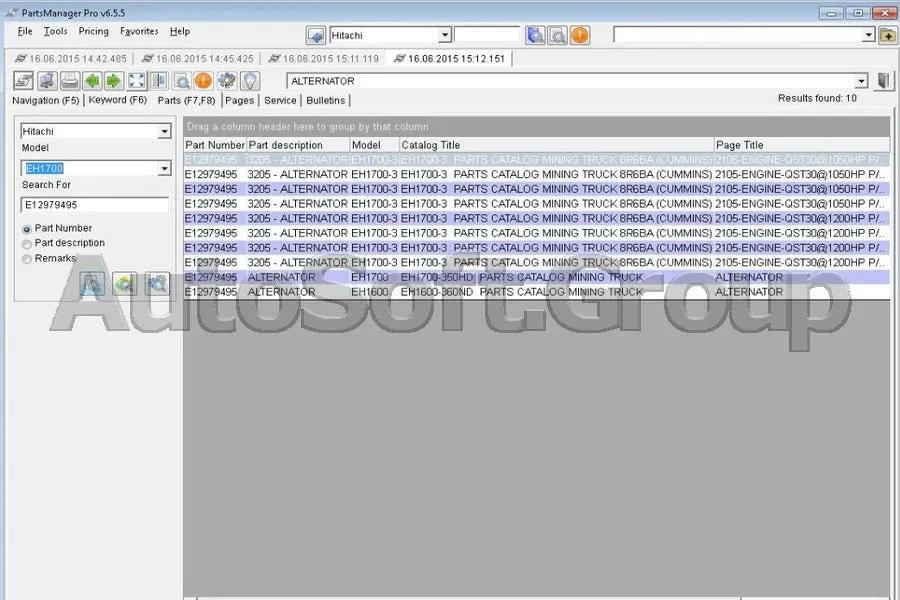Screen dimensions: 900x600
Task: Go forward with green right arrow
Action: (x=114, y=81)
